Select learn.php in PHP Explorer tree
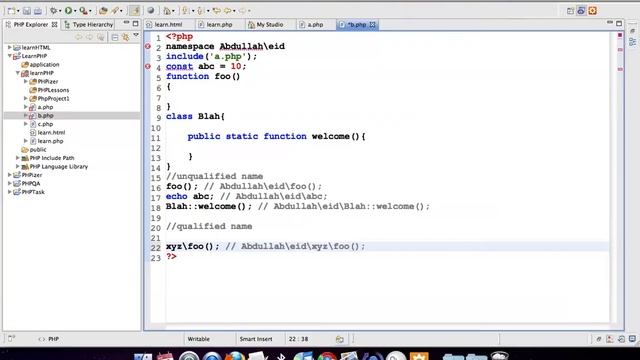Viewport: 640px width, 360px height. coord(47,141)
